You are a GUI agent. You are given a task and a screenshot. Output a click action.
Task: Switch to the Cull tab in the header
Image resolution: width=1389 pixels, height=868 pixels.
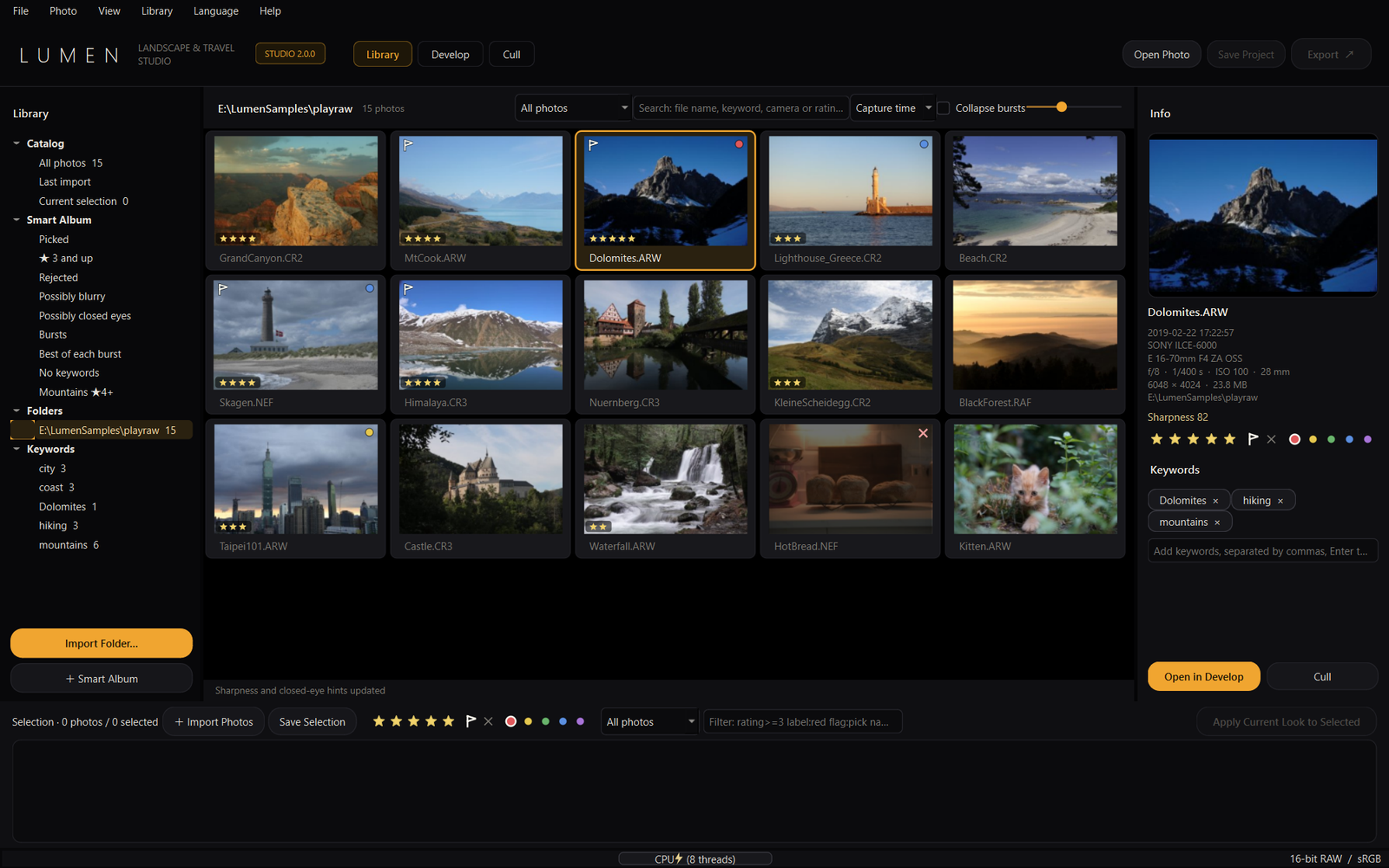[511, 55]
